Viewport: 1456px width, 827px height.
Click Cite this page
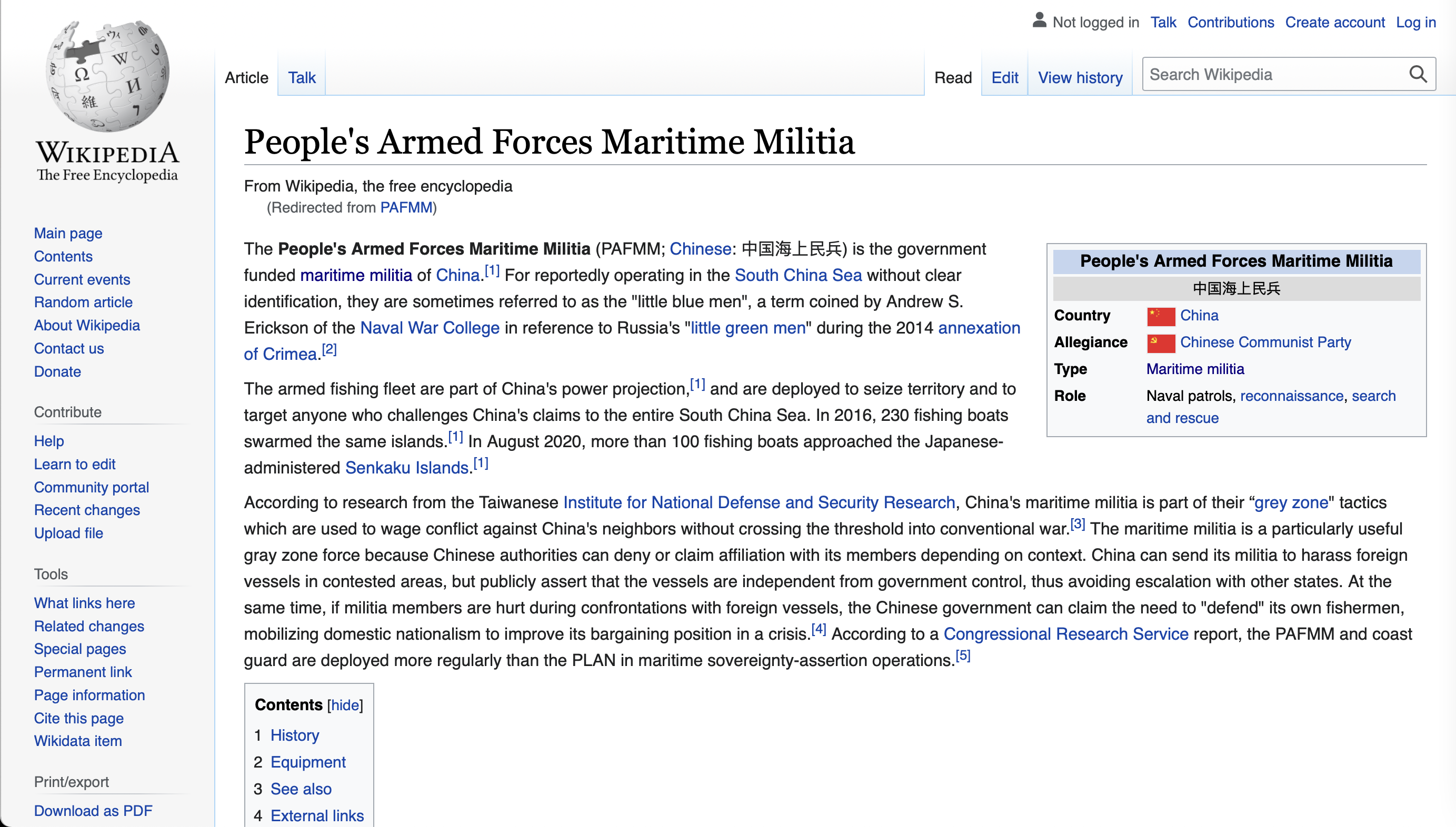point(78,718)
